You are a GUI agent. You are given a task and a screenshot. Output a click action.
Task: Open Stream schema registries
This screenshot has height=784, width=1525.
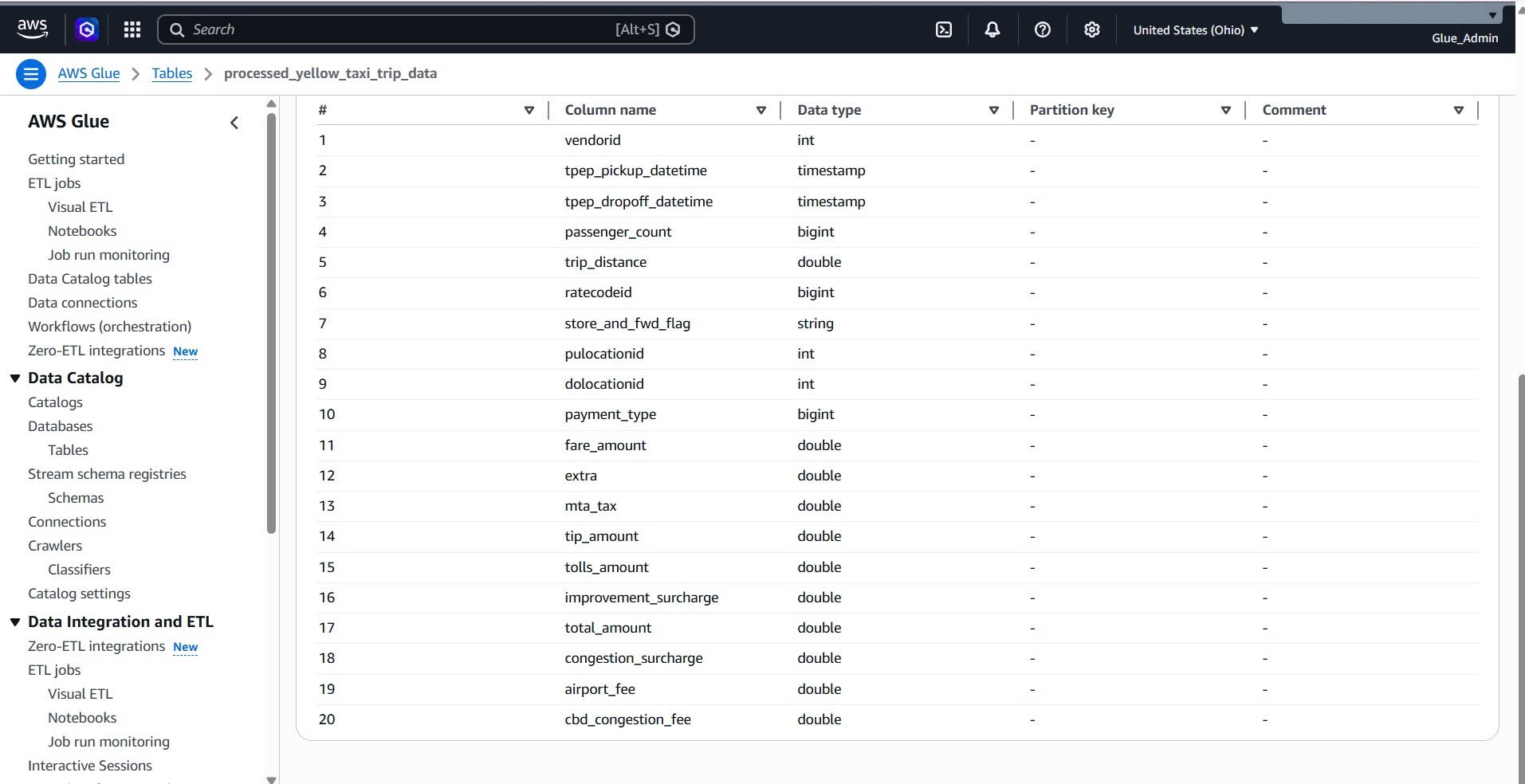point(107,474)
